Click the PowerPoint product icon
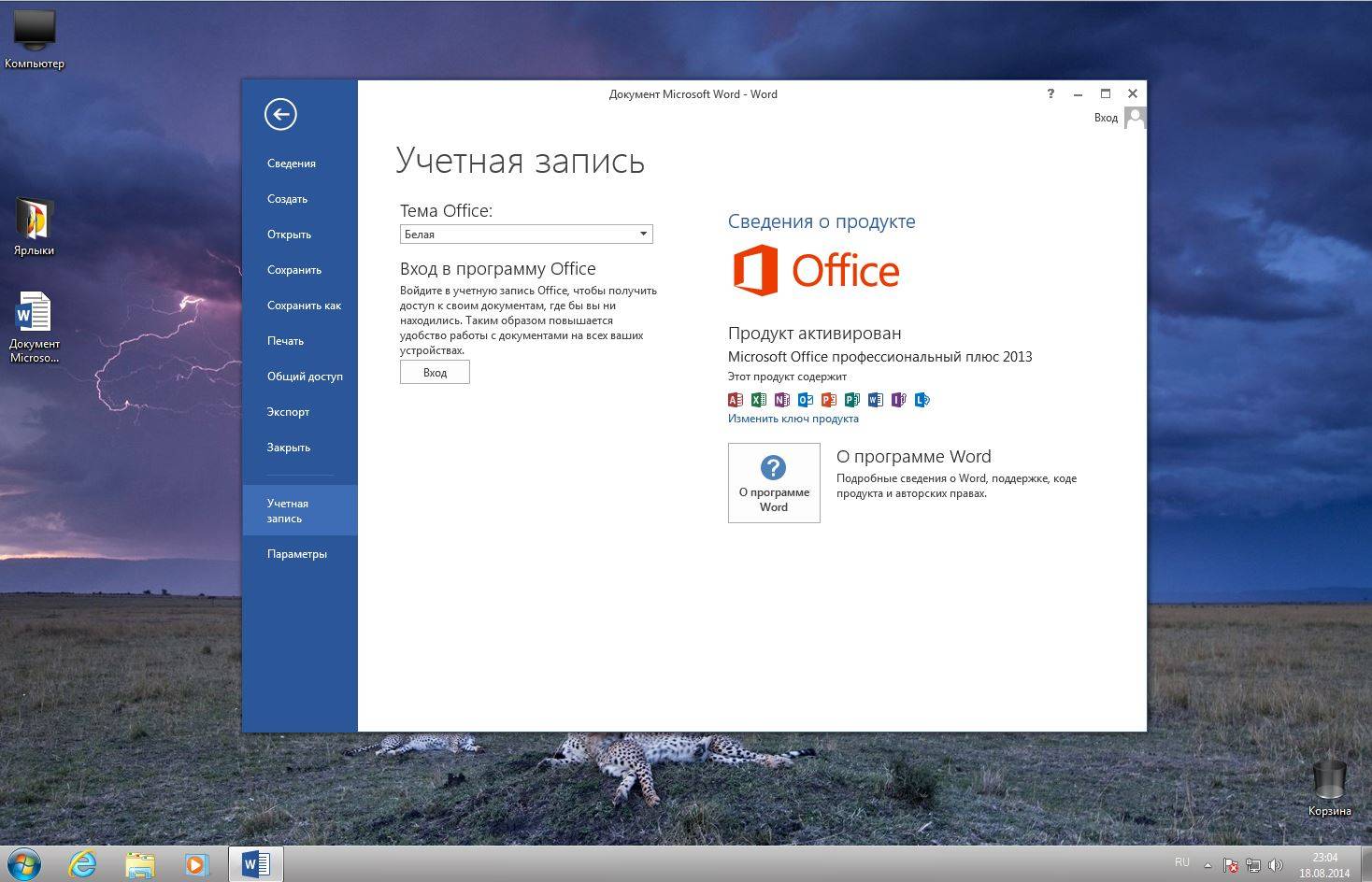Screen dimensions: 1372x882 coord(829,400)
